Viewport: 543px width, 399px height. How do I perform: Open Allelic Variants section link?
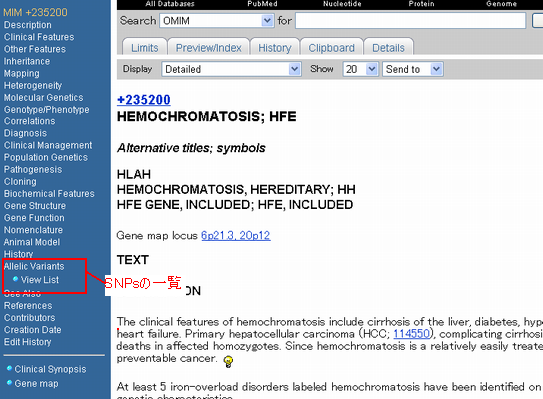click(34, 266)
